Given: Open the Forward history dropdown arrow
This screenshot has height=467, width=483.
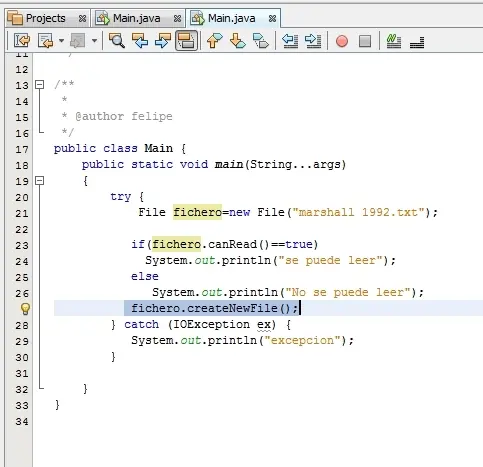Looking at the screenshot, I should [x=94, y=41].
